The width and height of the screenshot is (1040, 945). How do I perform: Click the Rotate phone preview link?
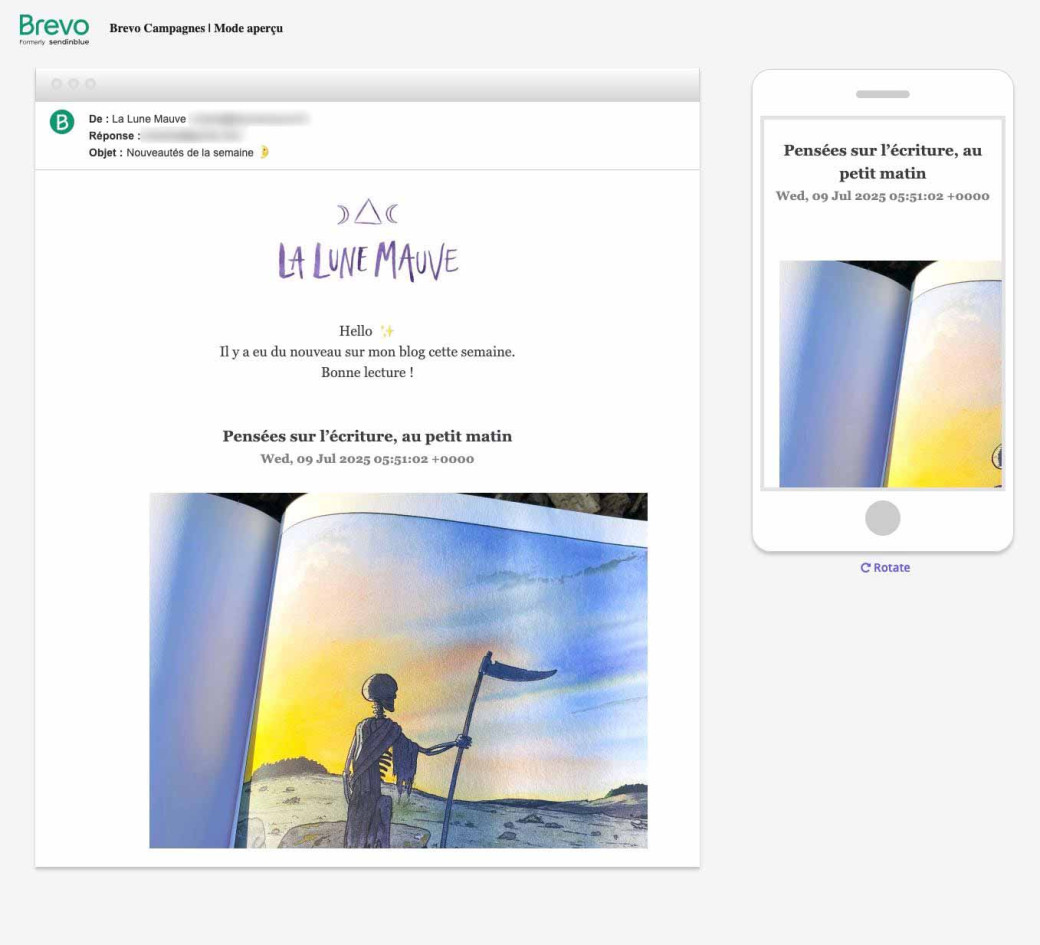point(885,568)
